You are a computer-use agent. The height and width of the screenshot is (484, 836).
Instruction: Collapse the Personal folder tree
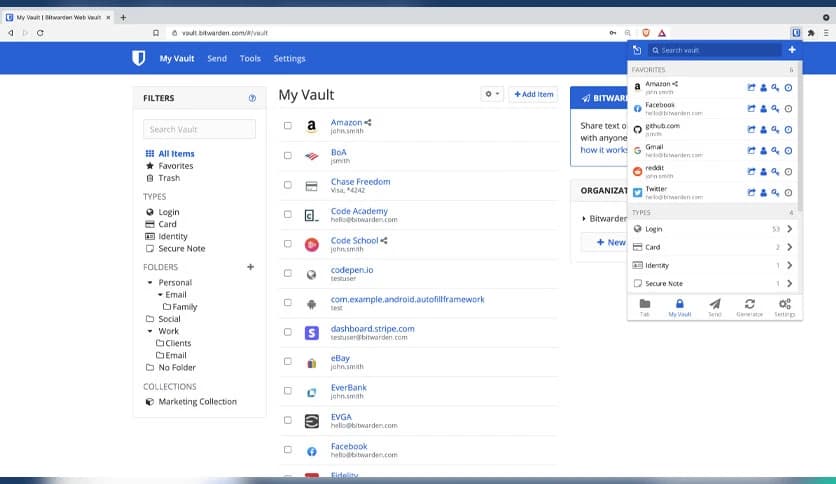click(148, 283)
